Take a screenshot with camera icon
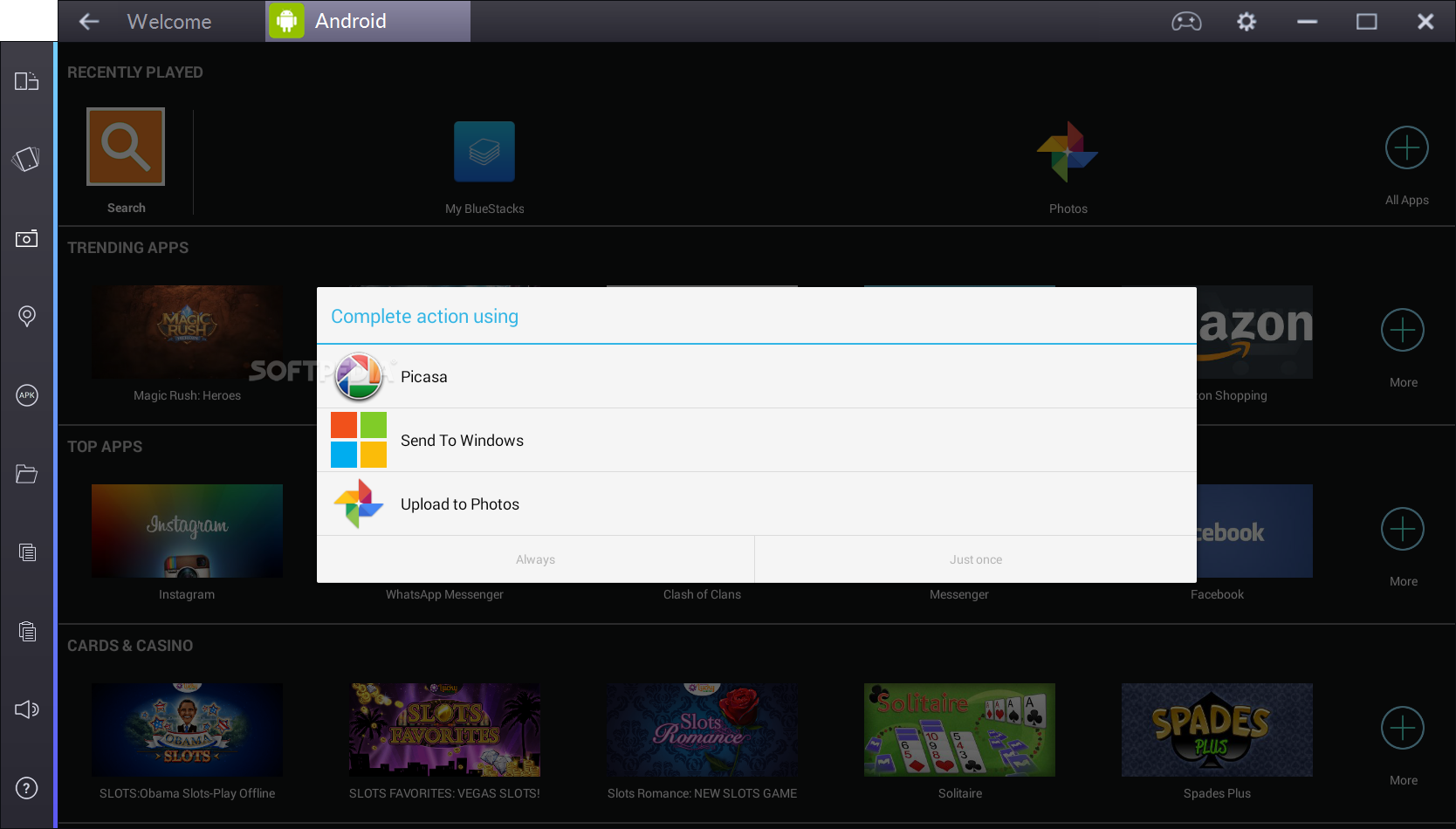 pos(27,238)
